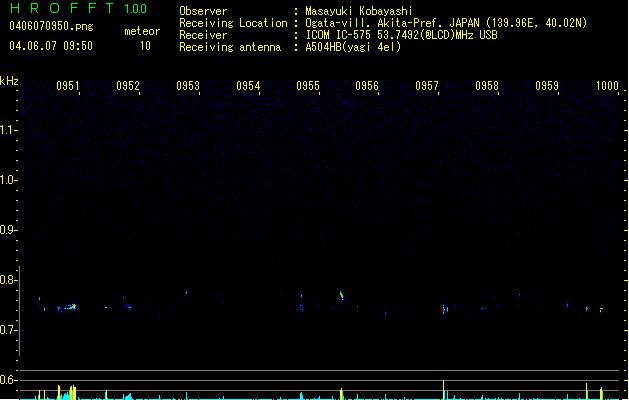
Task: Click the meteor label
Action: 142,31
